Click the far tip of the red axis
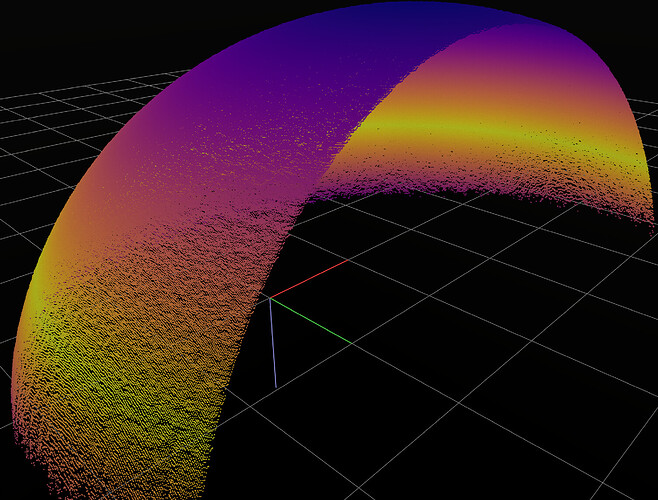 point(346,261)
